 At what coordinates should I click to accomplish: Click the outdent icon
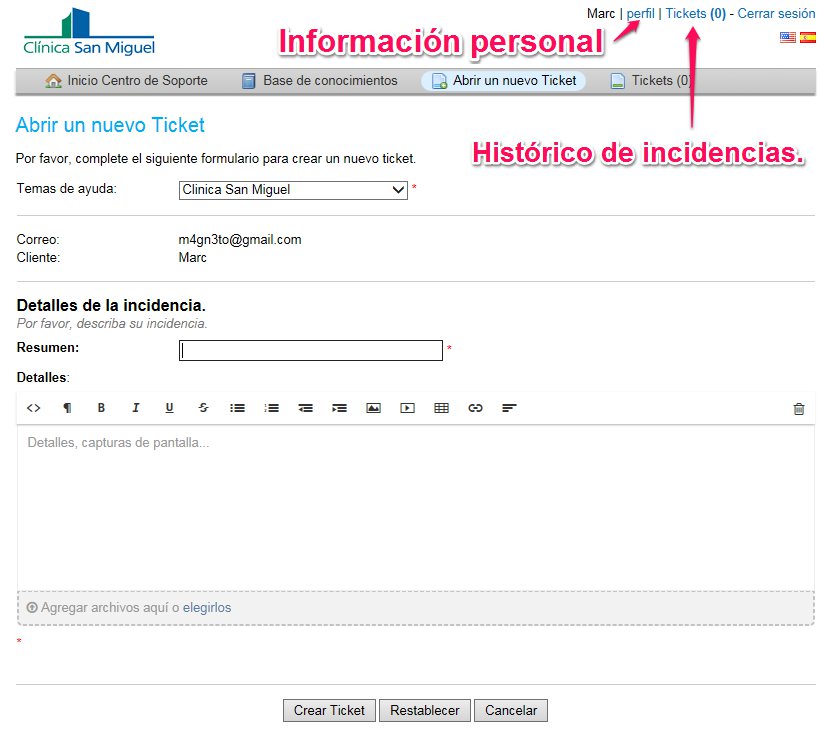pos(305,408)
